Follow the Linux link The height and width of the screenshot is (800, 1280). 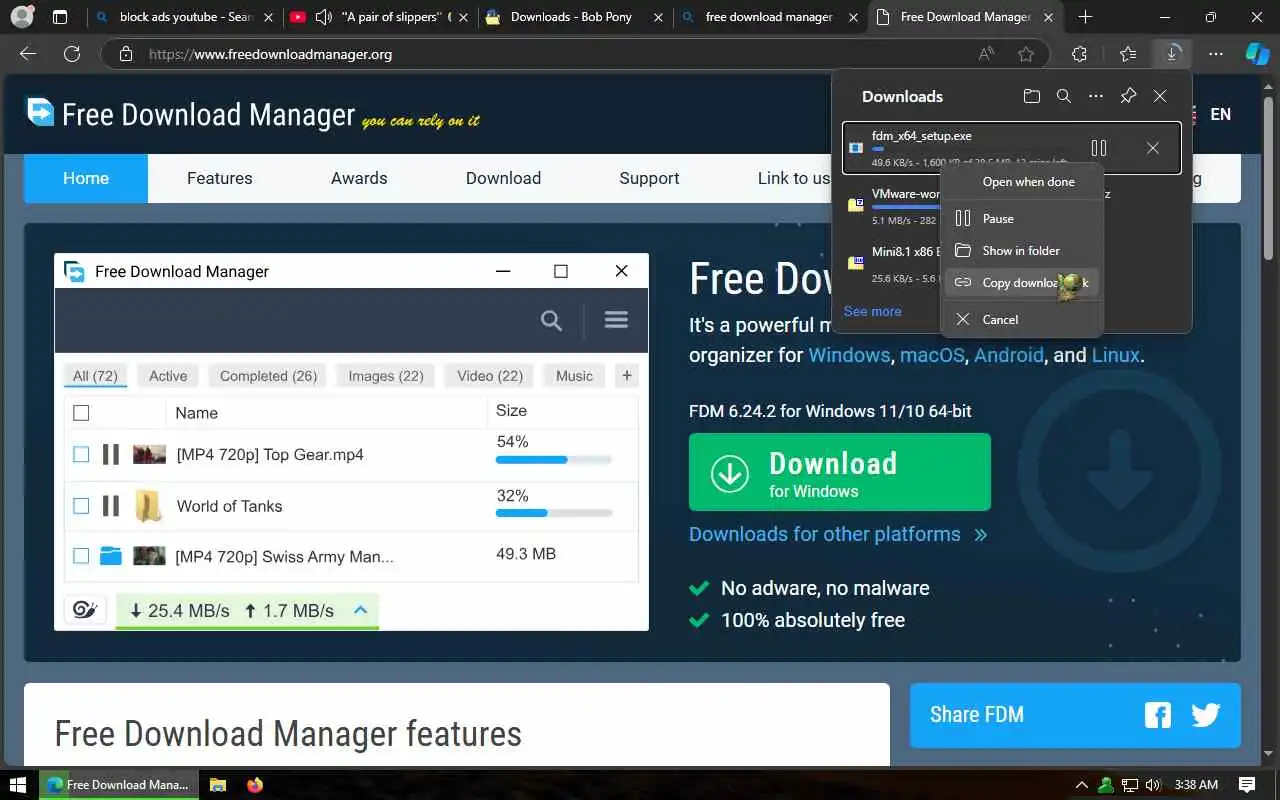coord(1116,355)
